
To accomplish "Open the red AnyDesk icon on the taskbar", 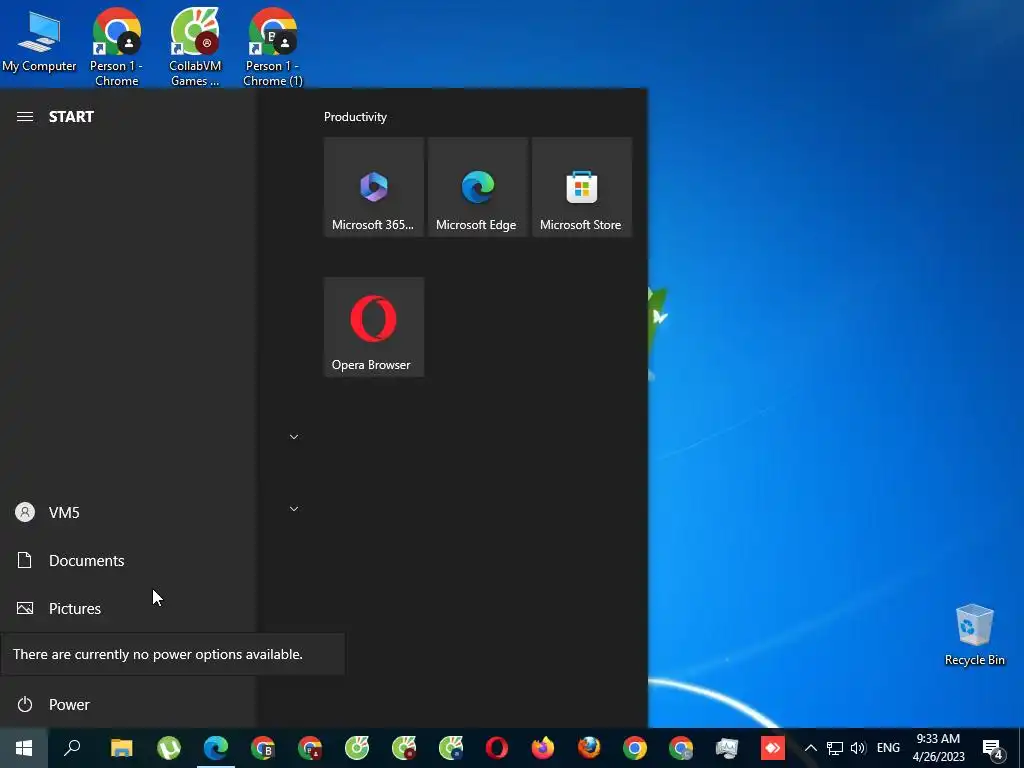I will coord(773,748).
